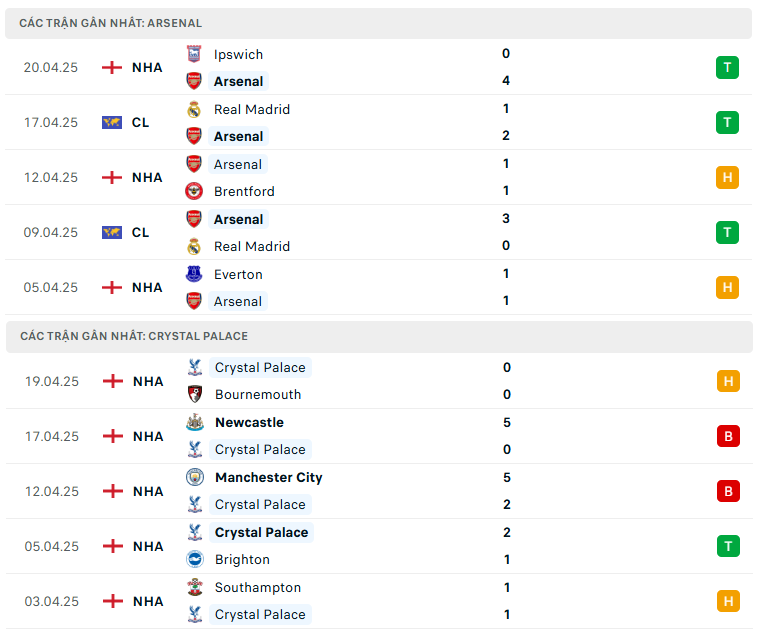This screenshot has width=760, height=640.
Task: Click the Everton club crest
Action: (x=194, y=274)
